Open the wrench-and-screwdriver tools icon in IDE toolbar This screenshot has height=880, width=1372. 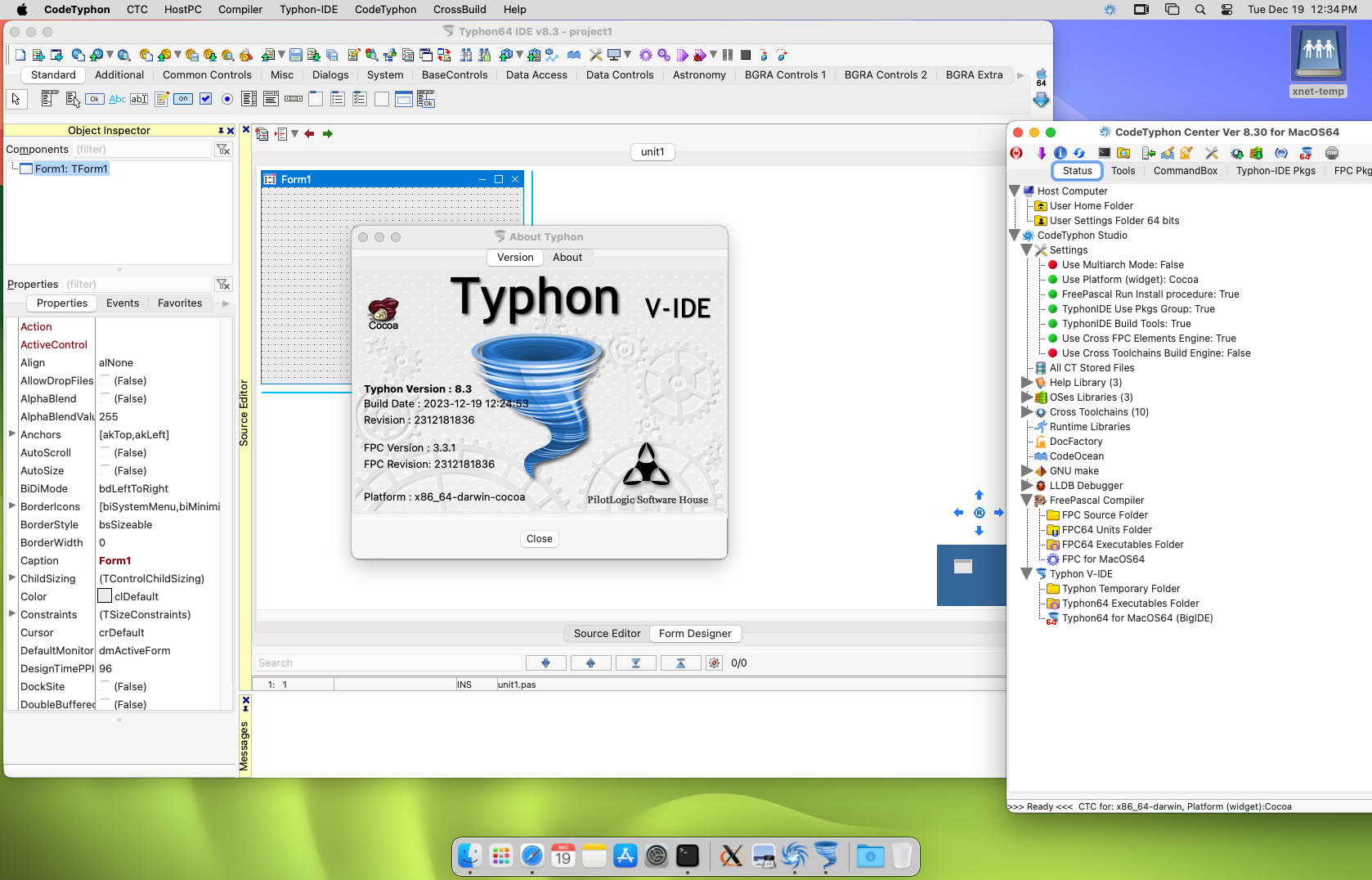coord(595,55)
